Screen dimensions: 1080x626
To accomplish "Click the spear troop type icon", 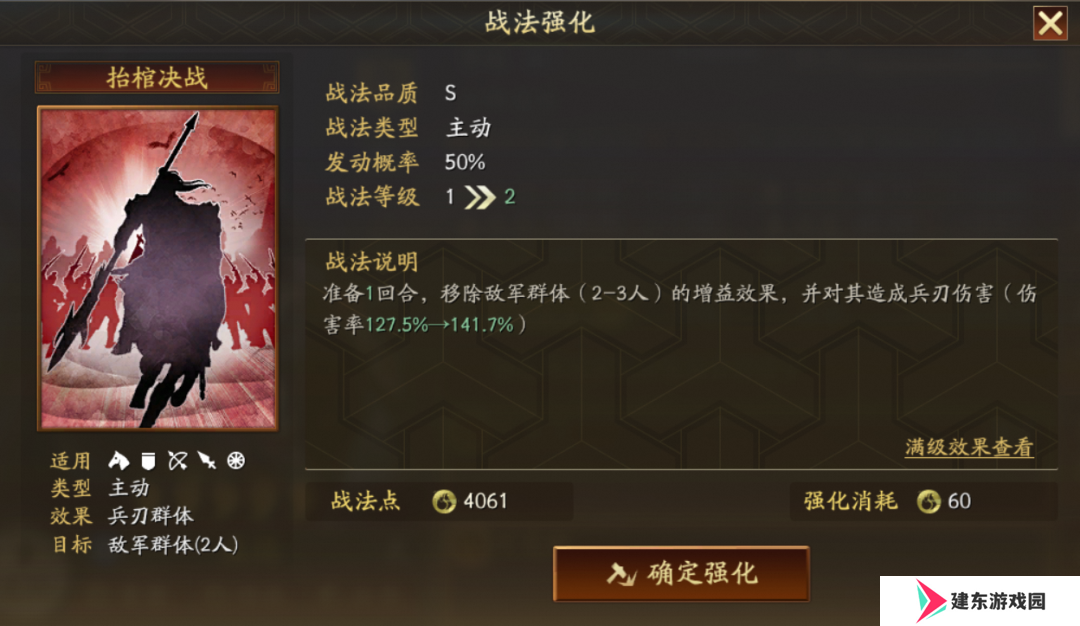I will click(207, 461).
